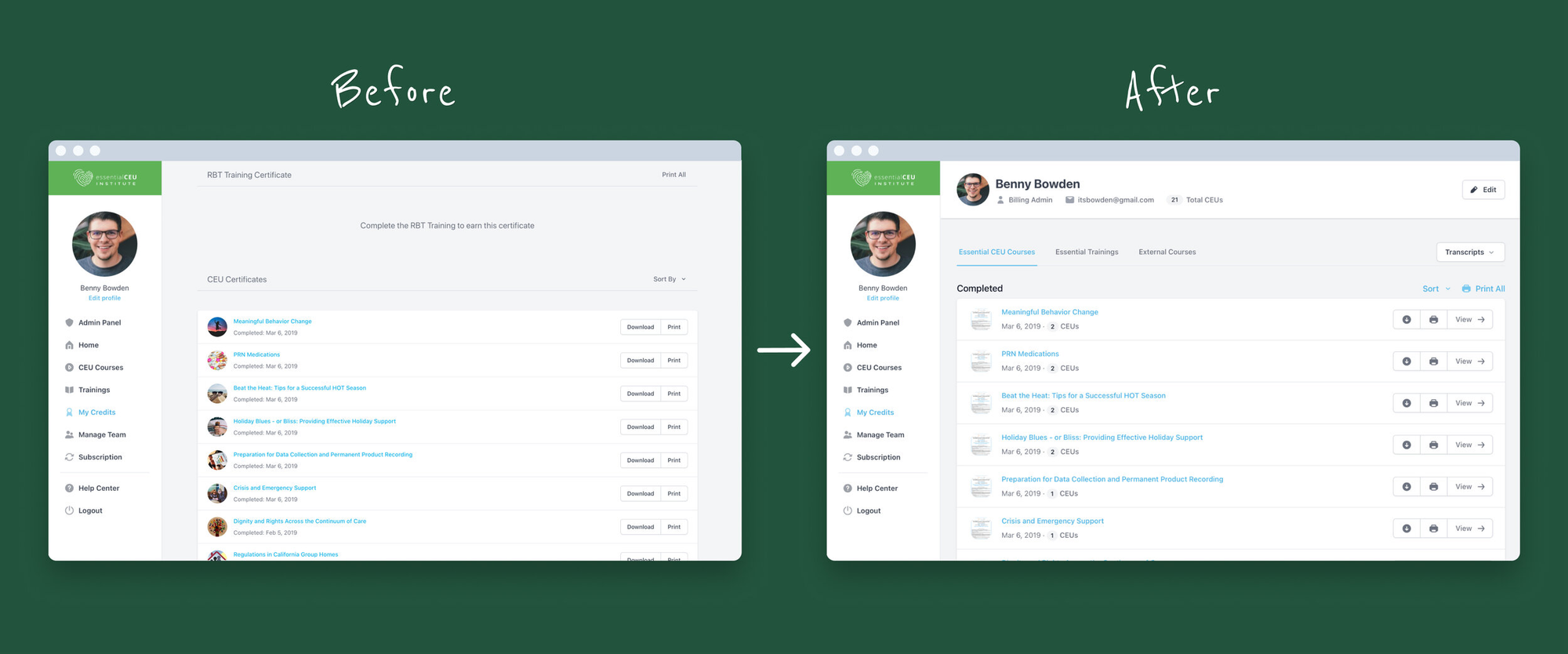Click Print button for Dignity and Rights course
The width and height of the screenshot is (1568, 654).
[673, 527]
